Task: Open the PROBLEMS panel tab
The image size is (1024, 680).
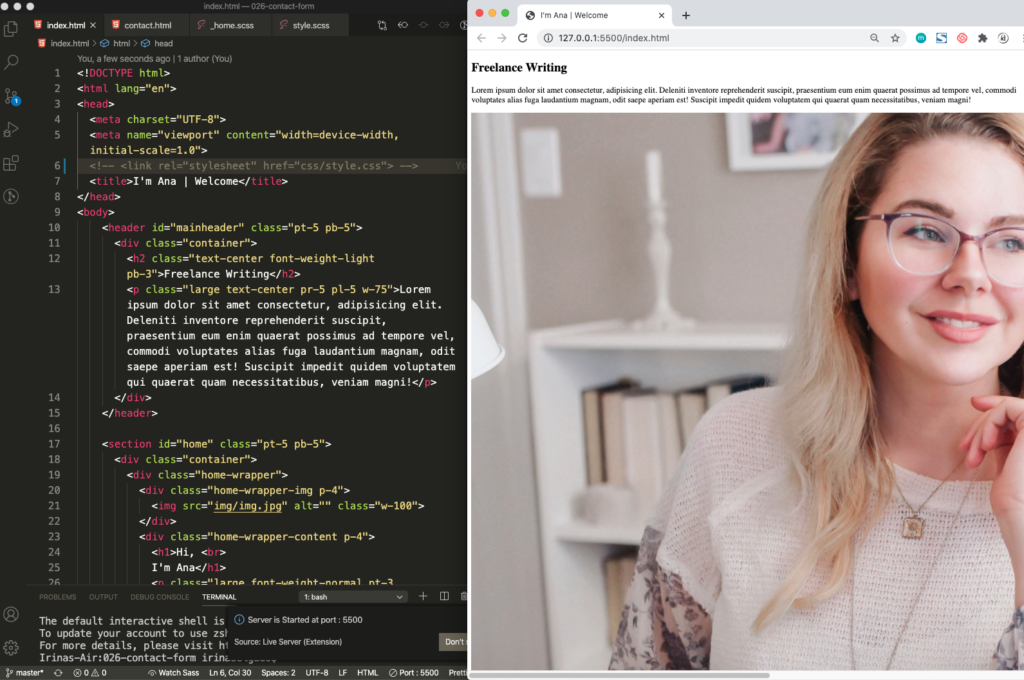Action: [x=57, y=597]
